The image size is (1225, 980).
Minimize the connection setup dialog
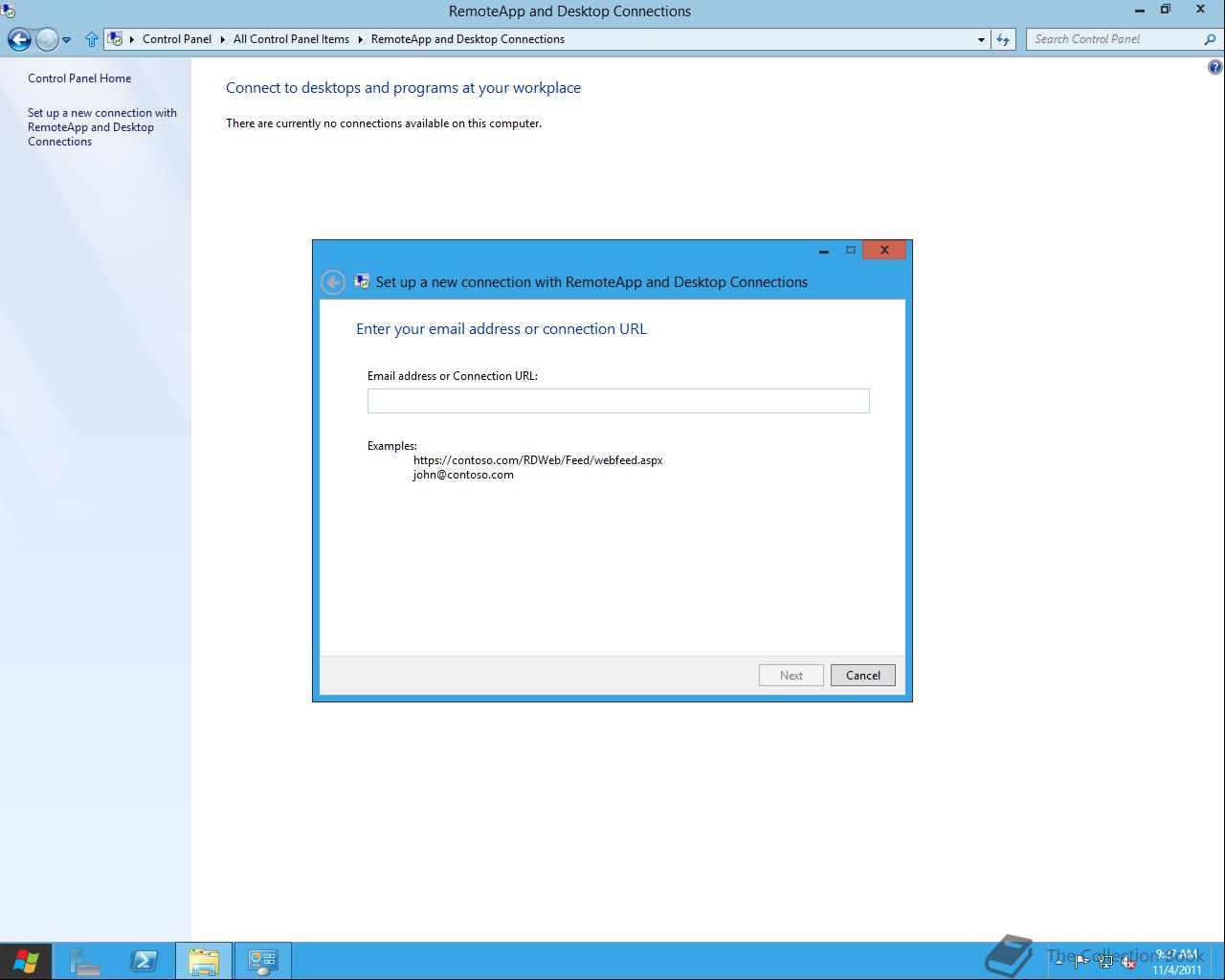[823, 251]
